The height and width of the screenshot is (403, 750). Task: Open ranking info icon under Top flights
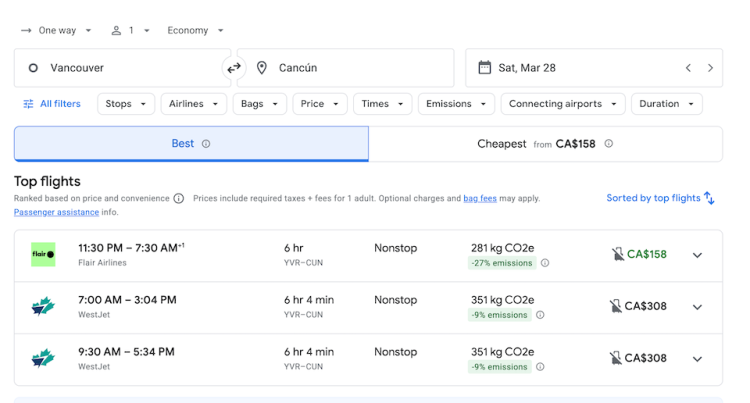(179, 199)
